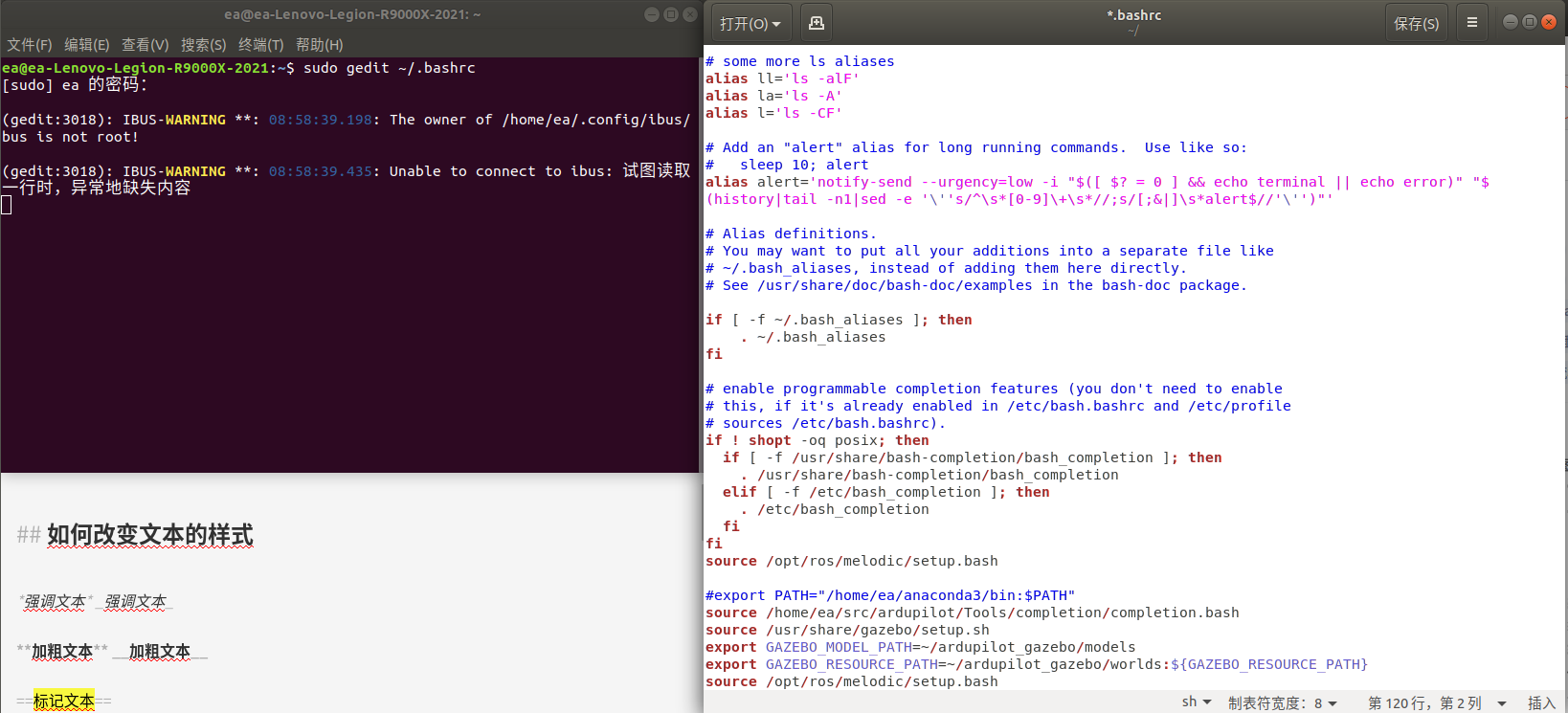This screenshot has width=1568, height=713.
Task: Click the last 'source /opt/ros/melodic/setup.bash' line
Action: point(852,681)
